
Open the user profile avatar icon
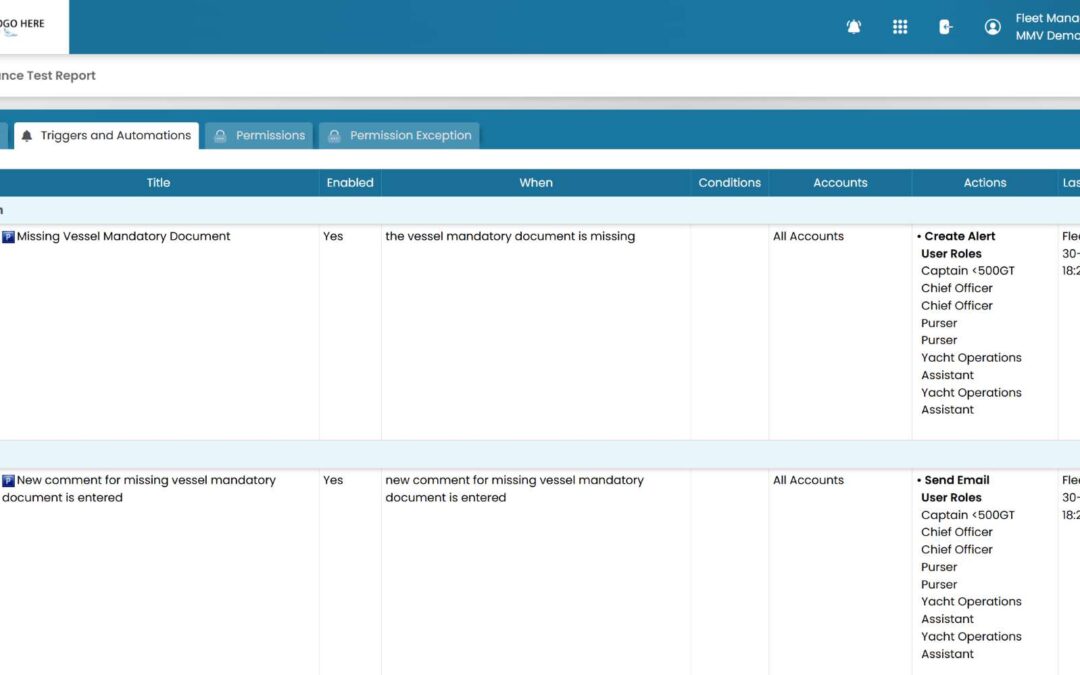993,27
